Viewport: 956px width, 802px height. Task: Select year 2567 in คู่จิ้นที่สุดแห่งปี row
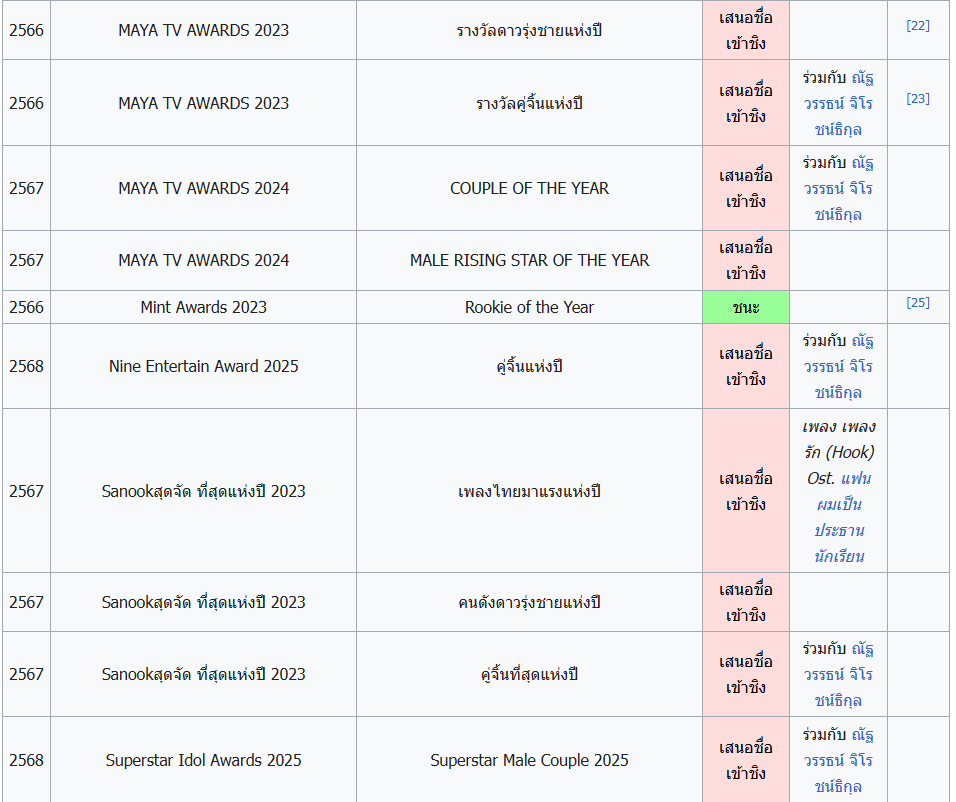pos(26,675)
